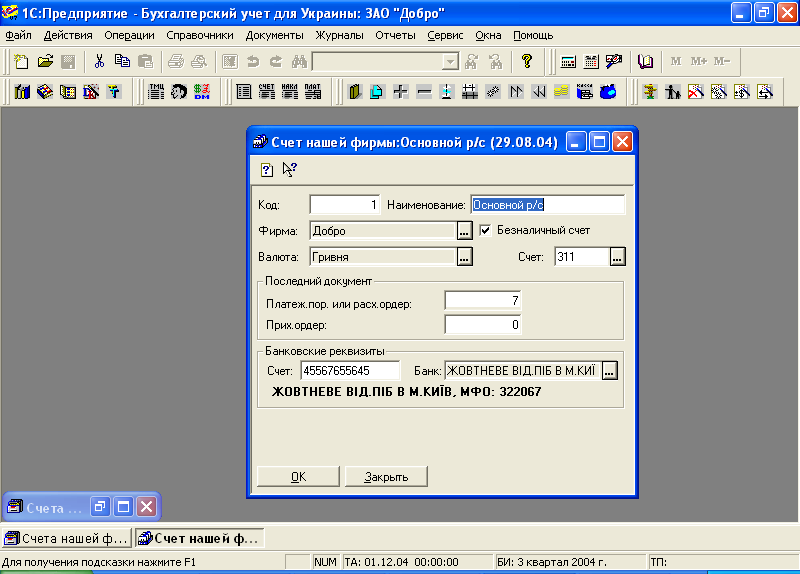Open the Отчеты menu
Screen dimensions: 800x574
pyautogui.click(x=395, y=35)
